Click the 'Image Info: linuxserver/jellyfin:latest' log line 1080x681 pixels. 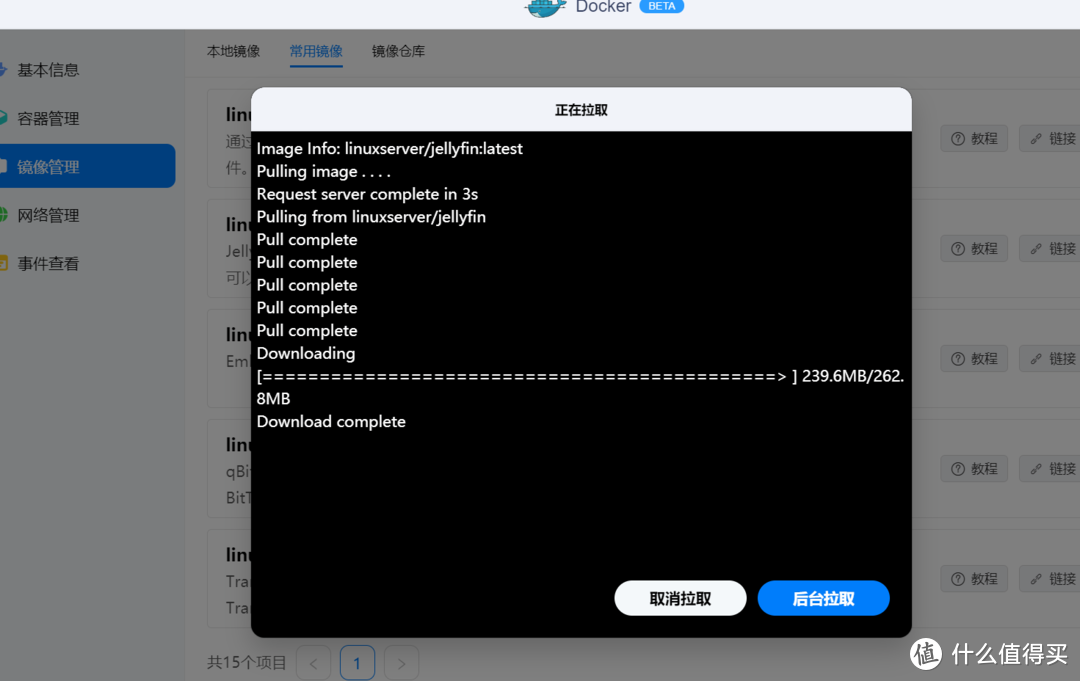point(389,149)
